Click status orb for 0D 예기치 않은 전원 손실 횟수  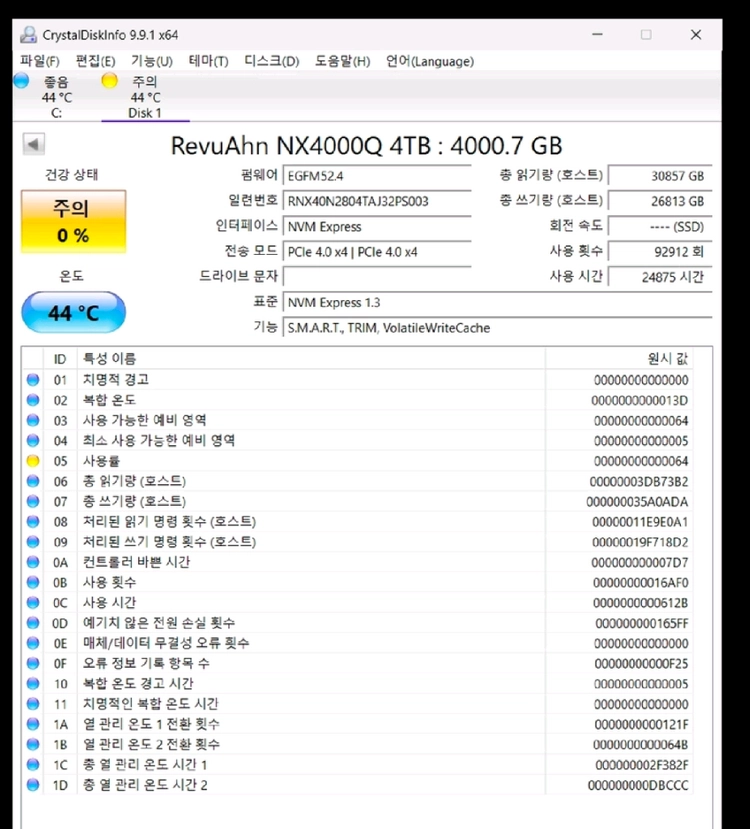(33, 623)
